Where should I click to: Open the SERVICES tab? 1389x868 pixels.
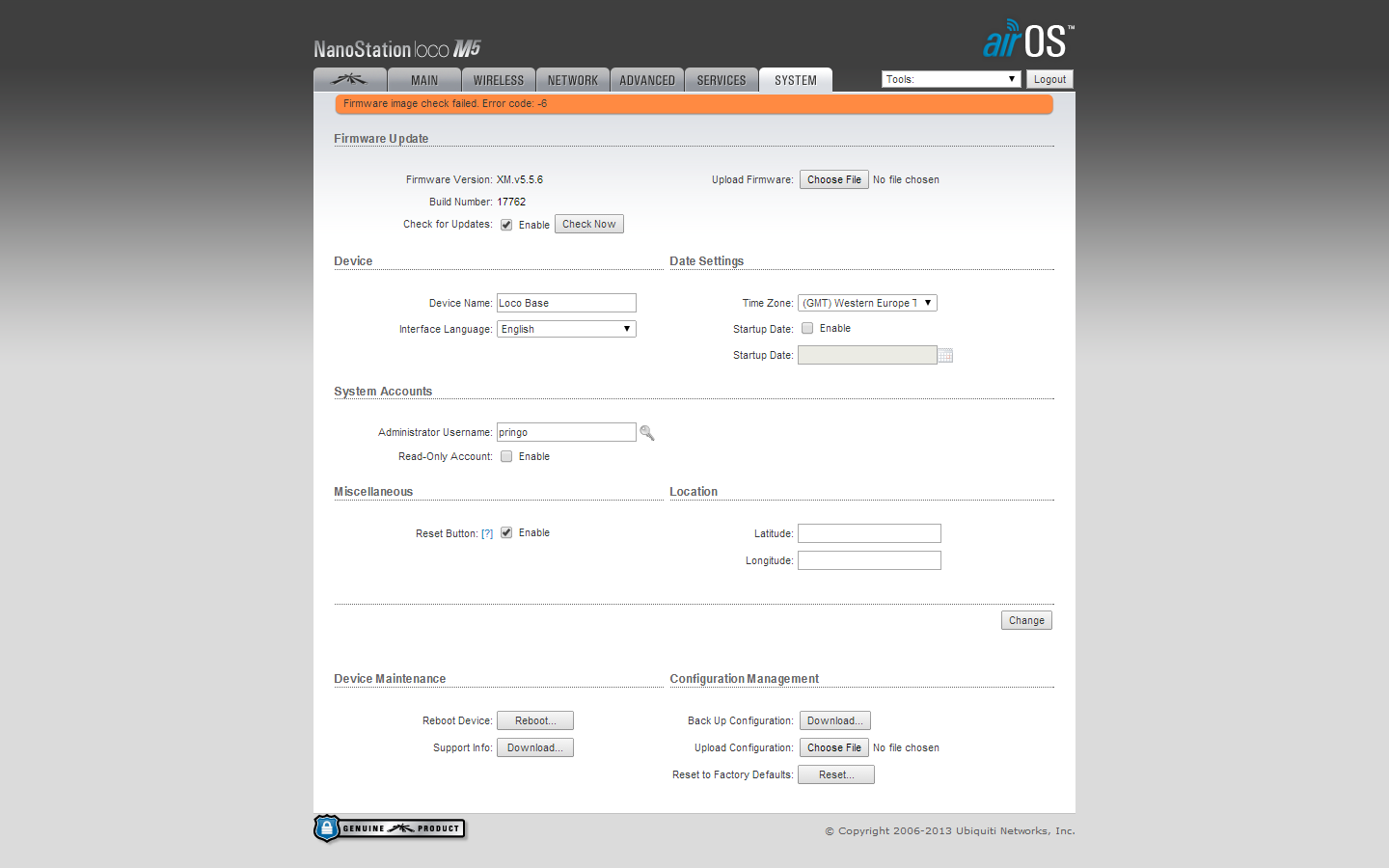tap(722, 80)
